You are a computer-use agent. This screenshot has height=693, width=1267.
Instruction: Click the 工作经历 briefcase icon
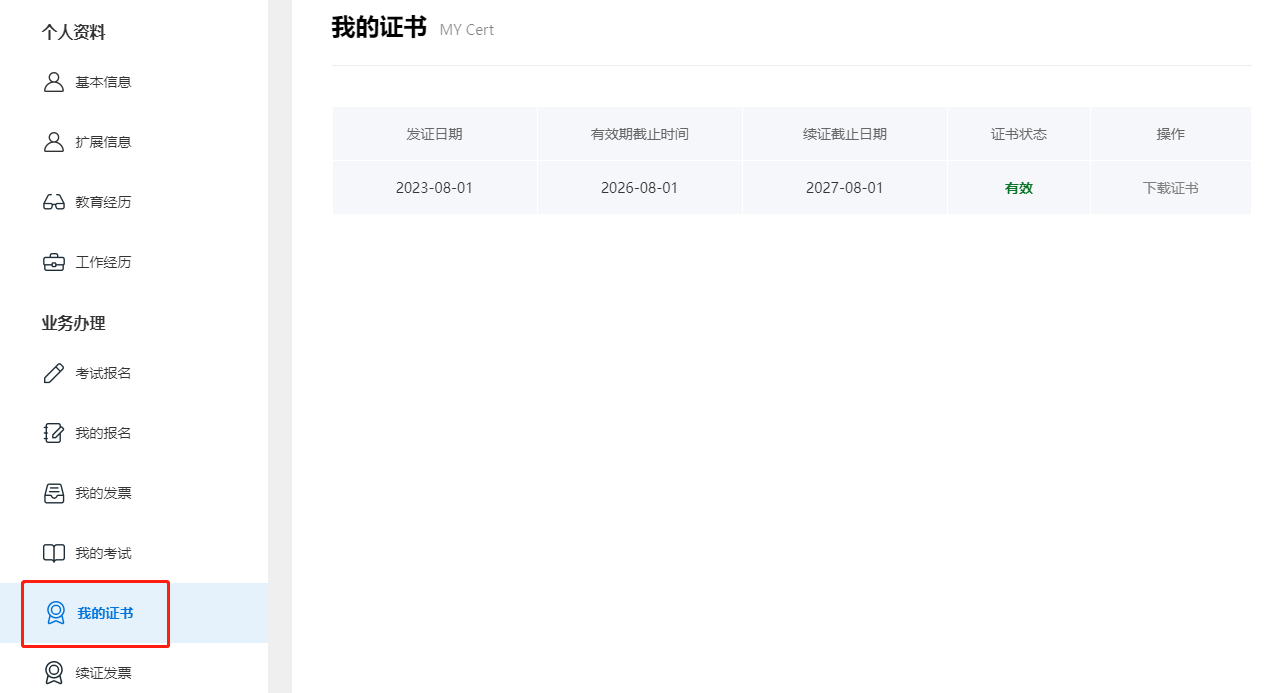pyautogui.click(x=53, y=261)
